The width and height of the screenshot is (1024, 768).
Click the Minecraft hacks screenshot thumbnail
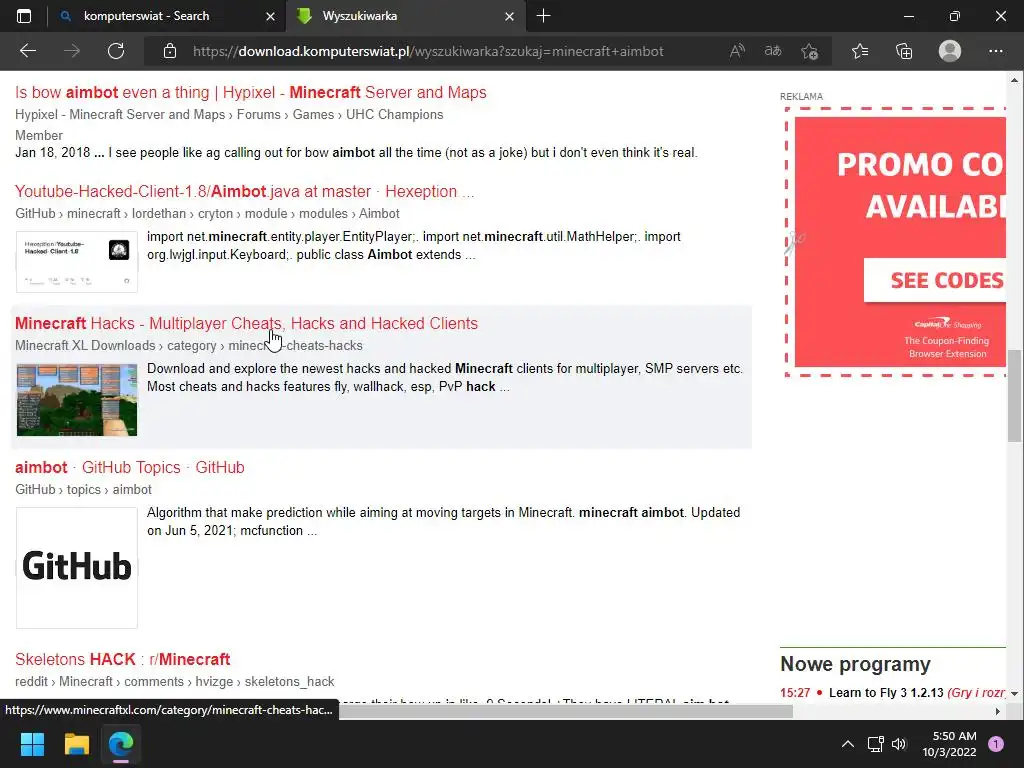click(77, 400)
